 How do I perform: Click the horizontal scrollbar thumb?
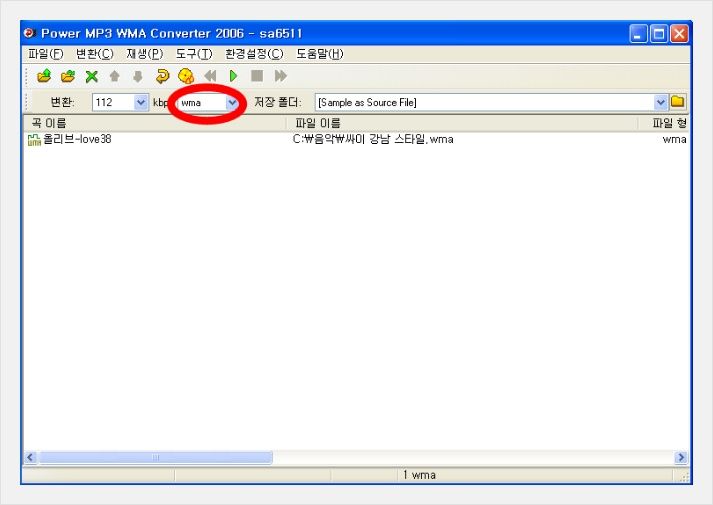pos(156,457)
